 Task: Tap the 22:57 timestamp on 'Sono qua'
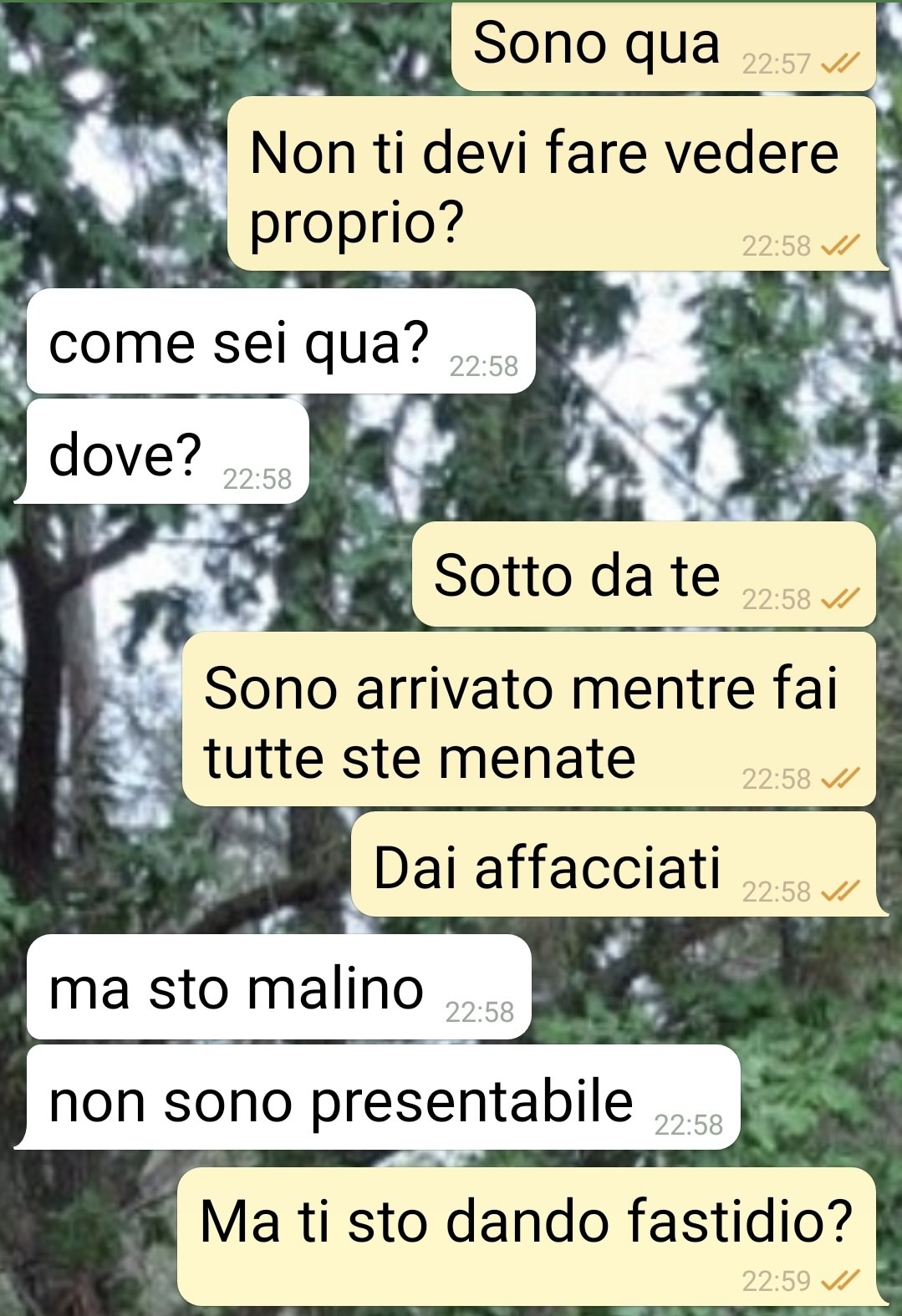777,64
